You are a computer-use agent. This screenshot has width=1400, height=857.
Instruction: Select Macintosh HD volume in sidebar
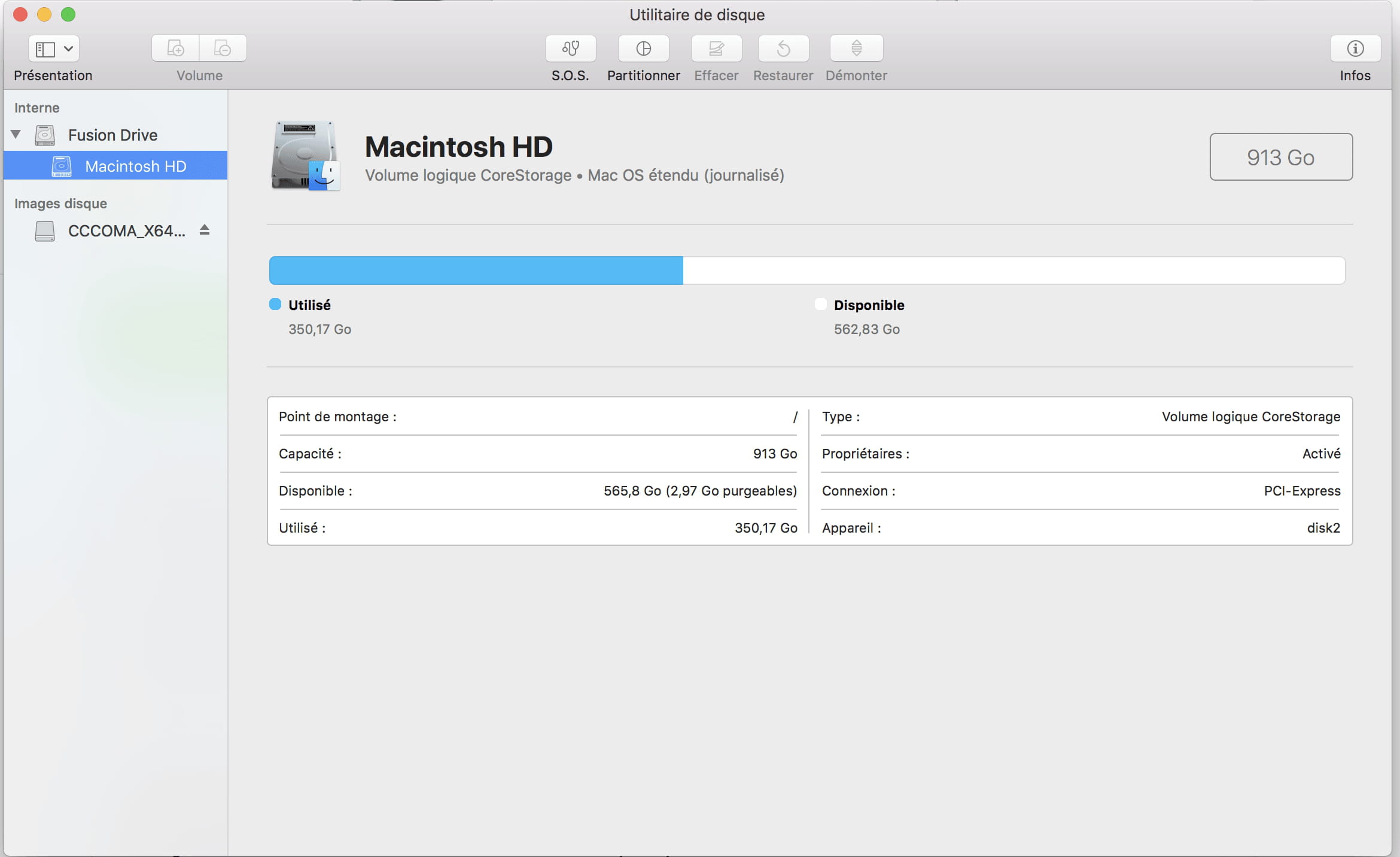[115, 166]
